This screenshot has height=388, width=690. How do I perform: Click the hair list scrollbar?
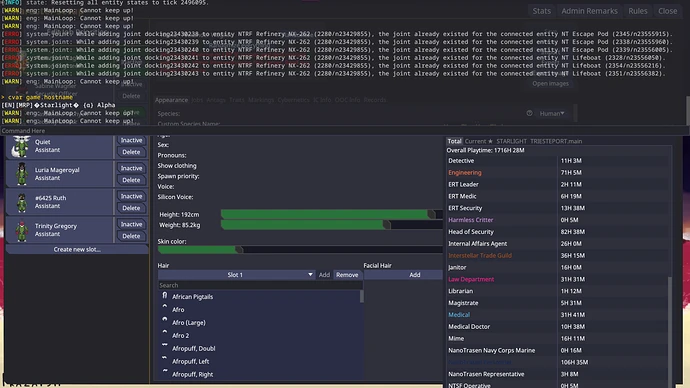point(362,296)
